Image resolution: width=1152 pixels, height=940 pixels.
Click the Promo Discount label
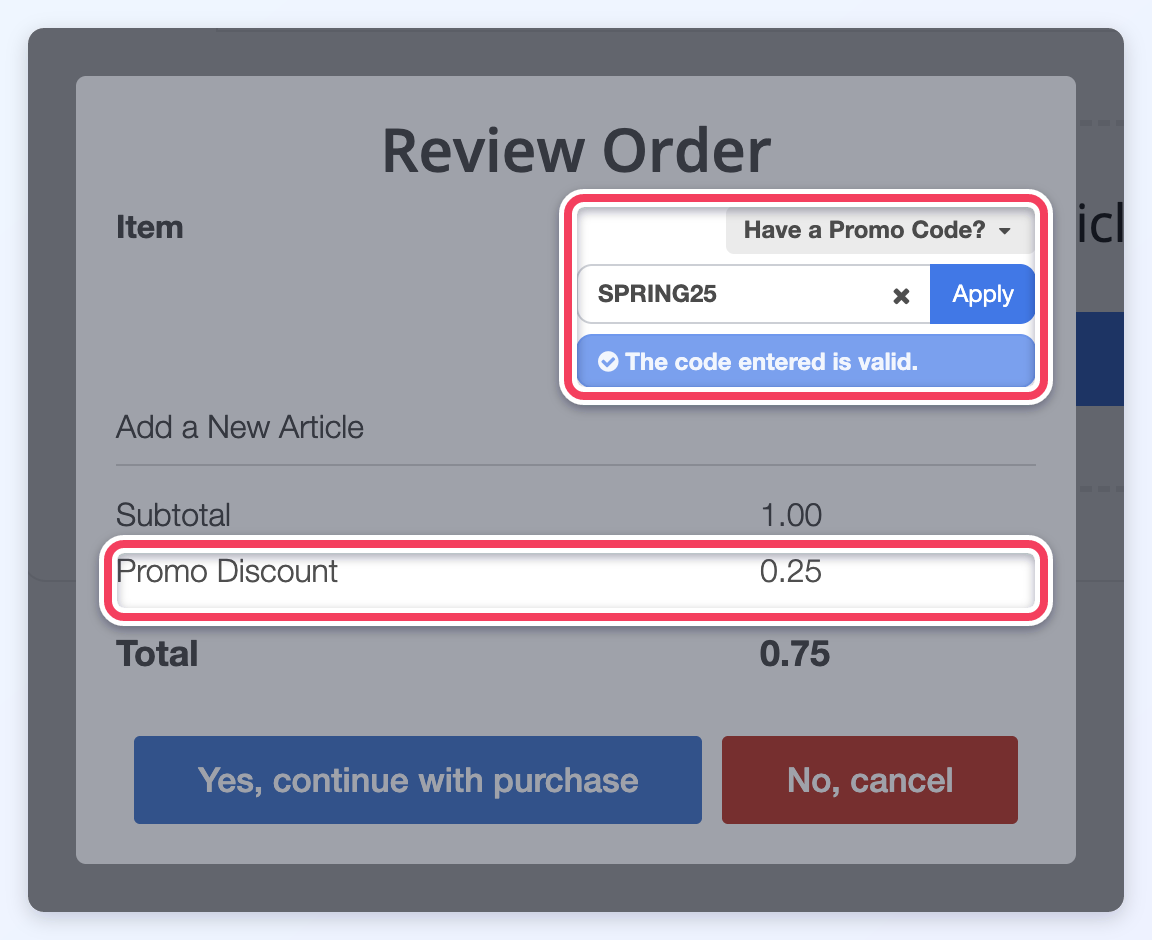coord(226,571)
